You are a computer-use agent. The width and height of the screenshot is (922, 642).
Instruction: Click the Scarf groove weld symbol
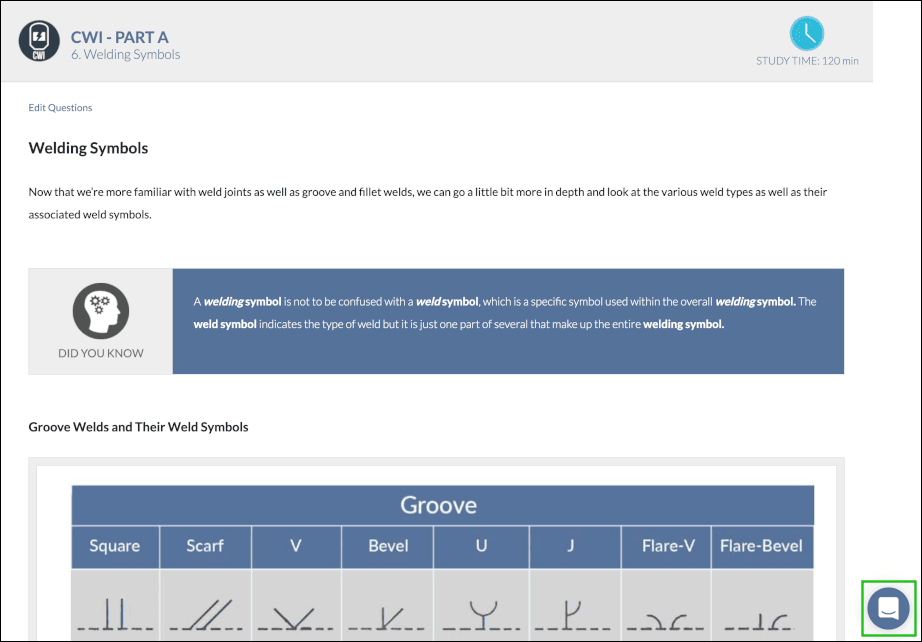[204, 614]
